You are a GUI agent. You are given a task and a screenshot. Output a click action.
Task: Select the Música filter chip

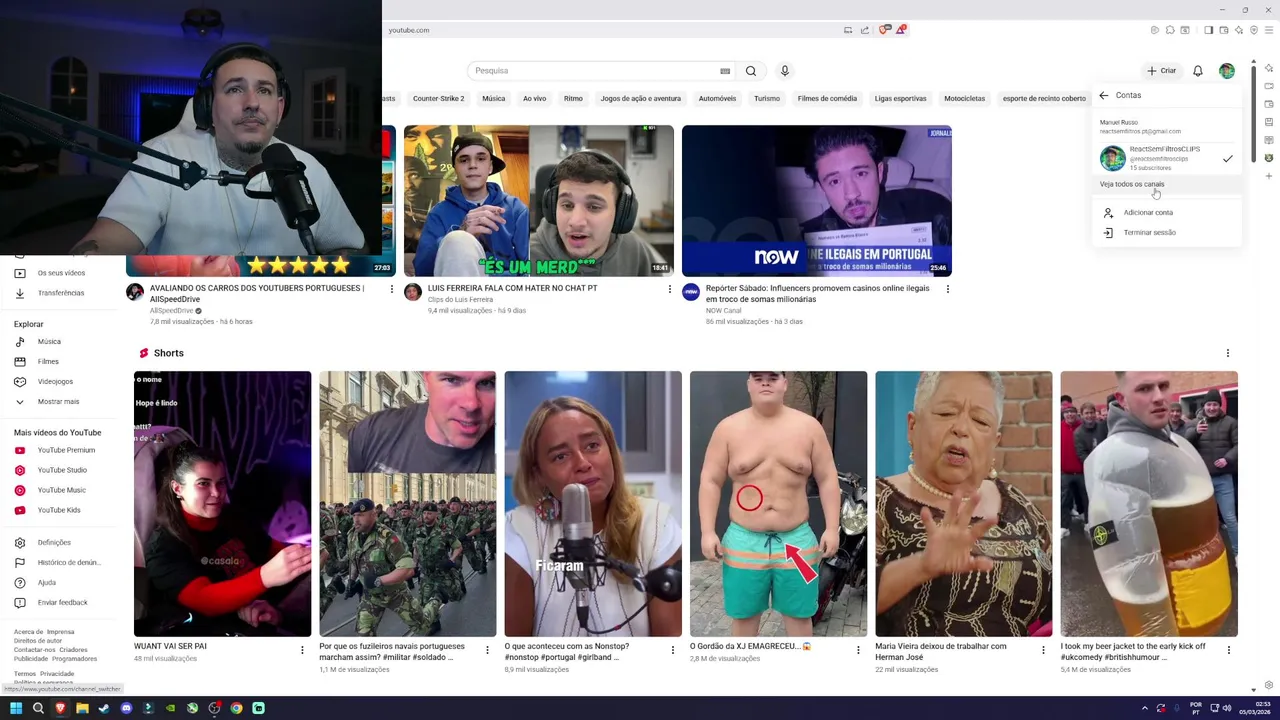(494, 99)
